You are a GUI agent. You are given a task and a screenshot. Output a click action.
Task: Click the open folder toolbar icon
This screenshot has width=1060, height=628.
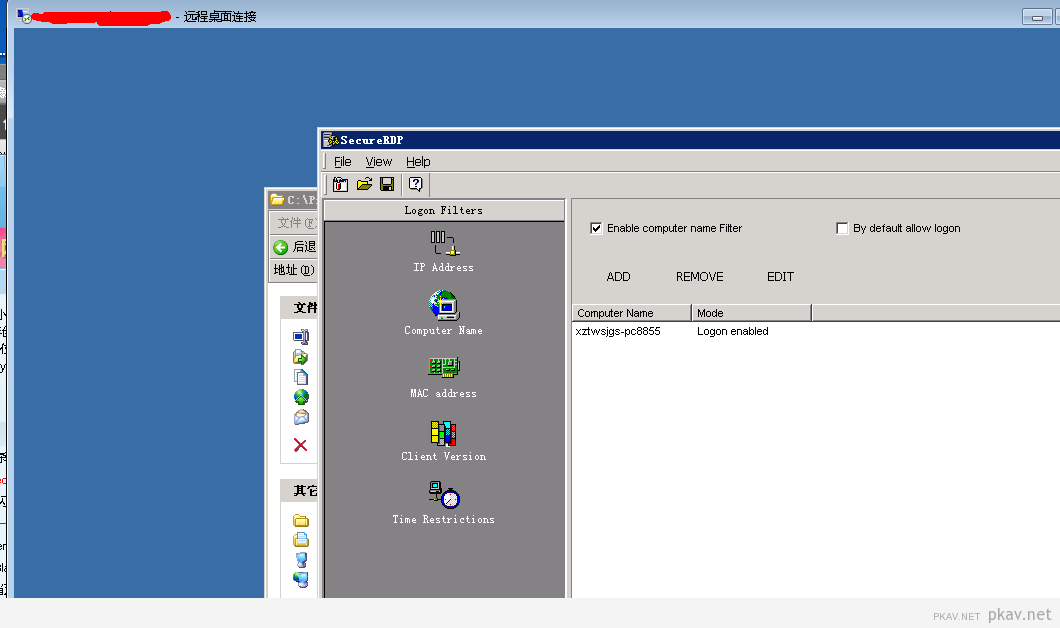(364, 184)
